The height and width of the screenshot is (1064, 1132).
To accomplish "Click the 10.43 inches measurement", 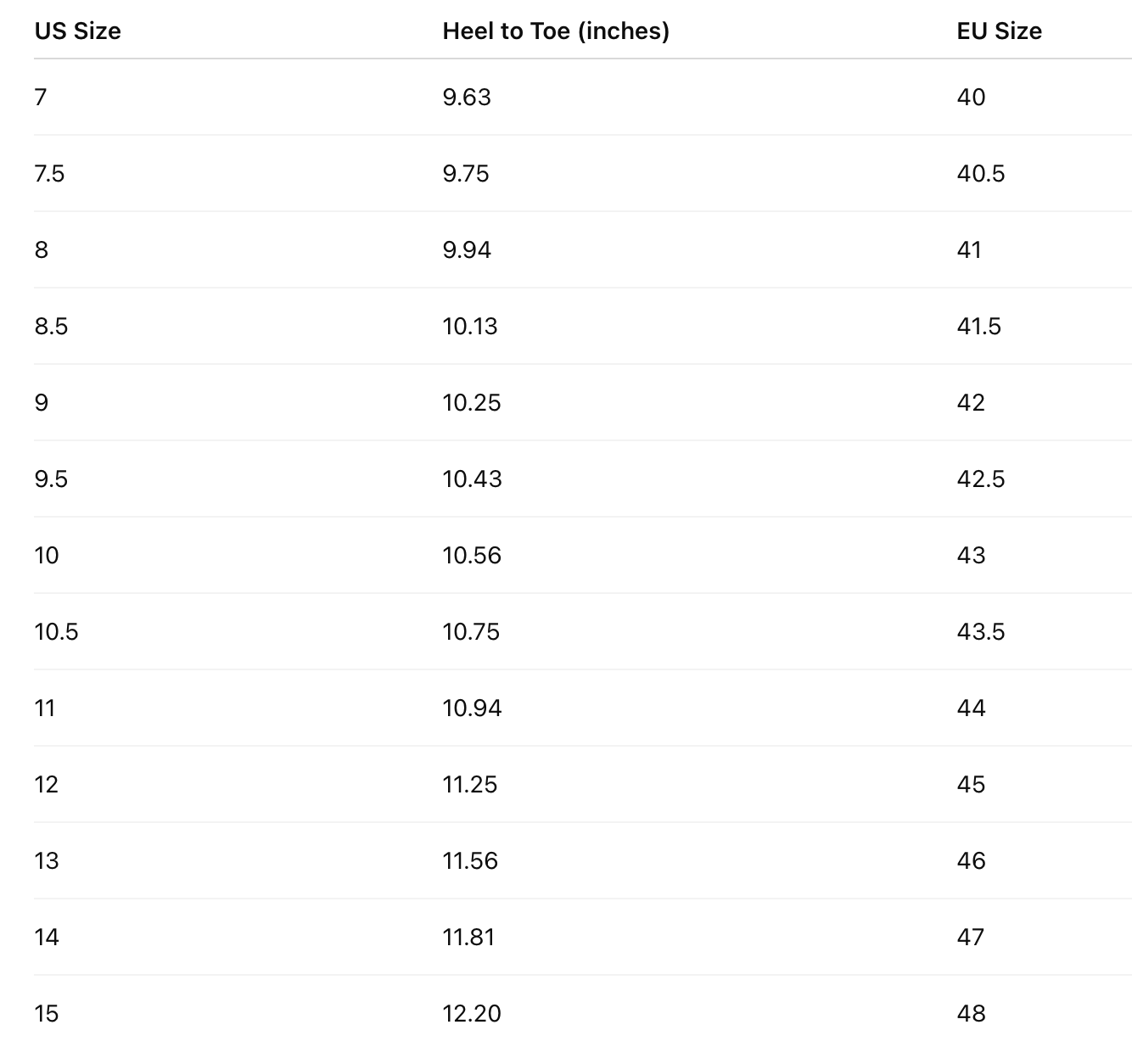I will [x=472, y=479].
